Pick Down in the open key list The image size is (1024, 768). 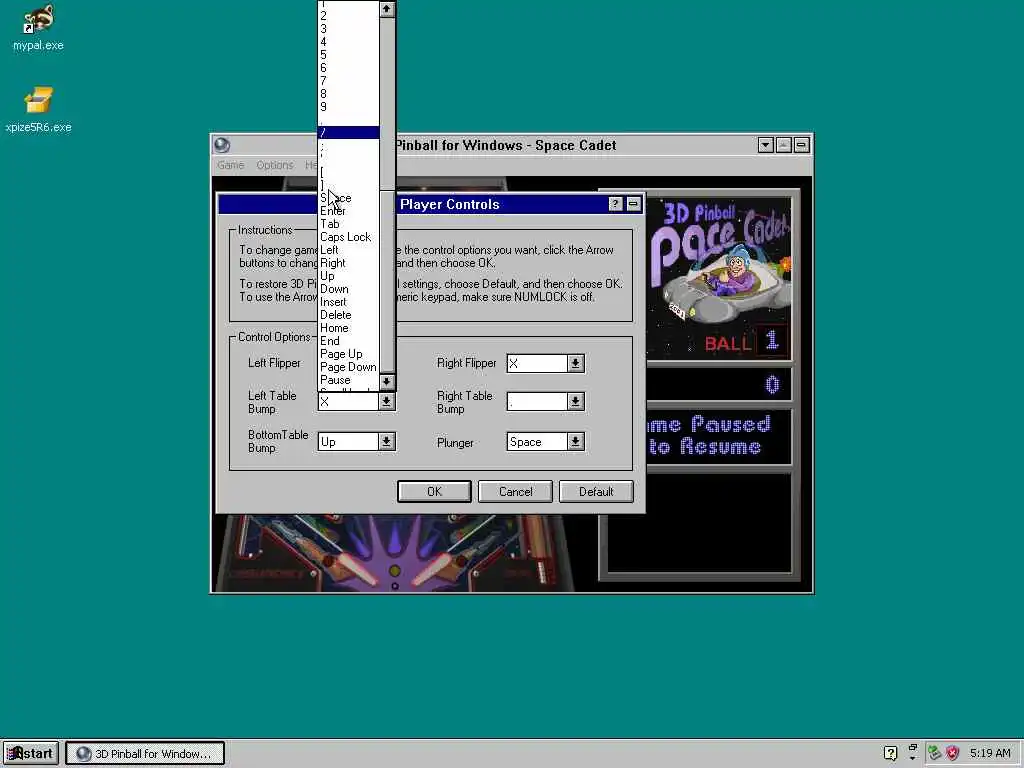348,289
